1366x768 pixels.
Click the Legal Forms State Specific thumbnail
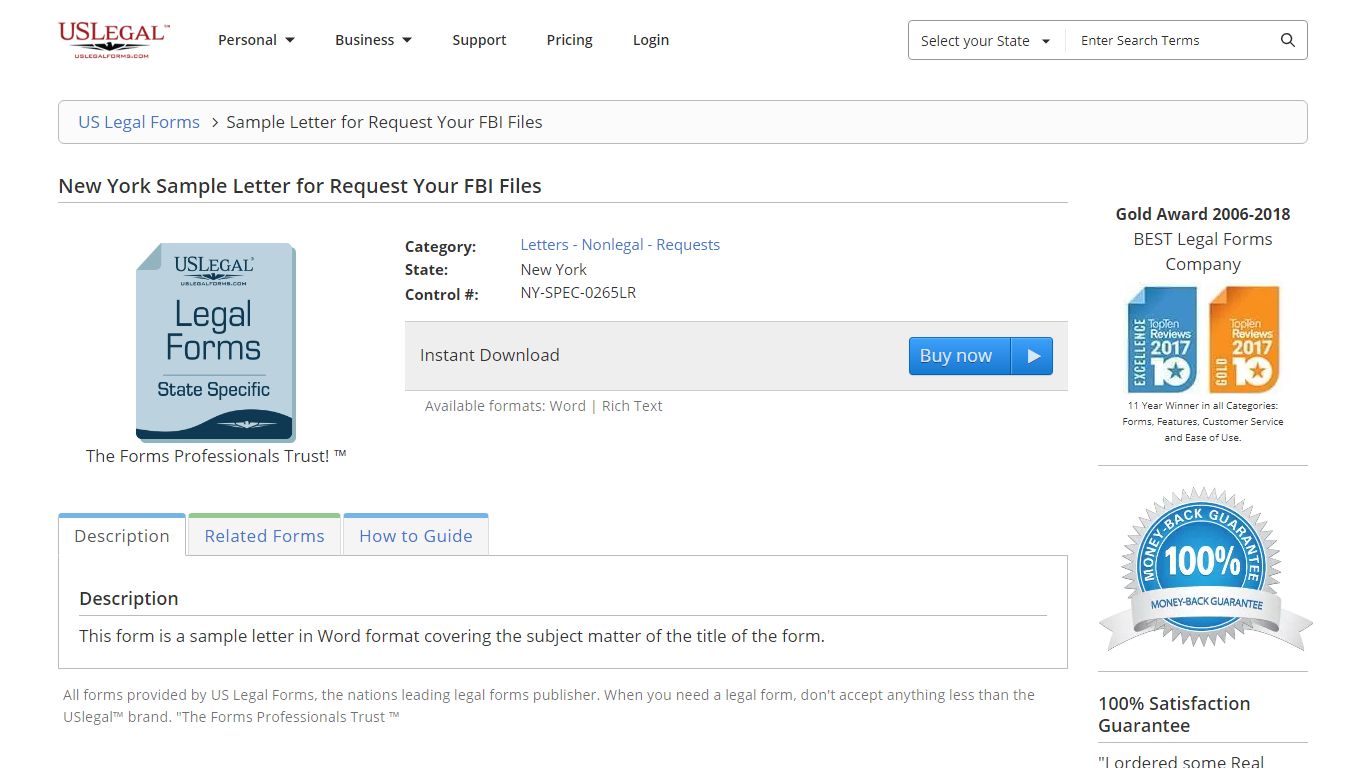pyautogui.click(x=215, y=341)
